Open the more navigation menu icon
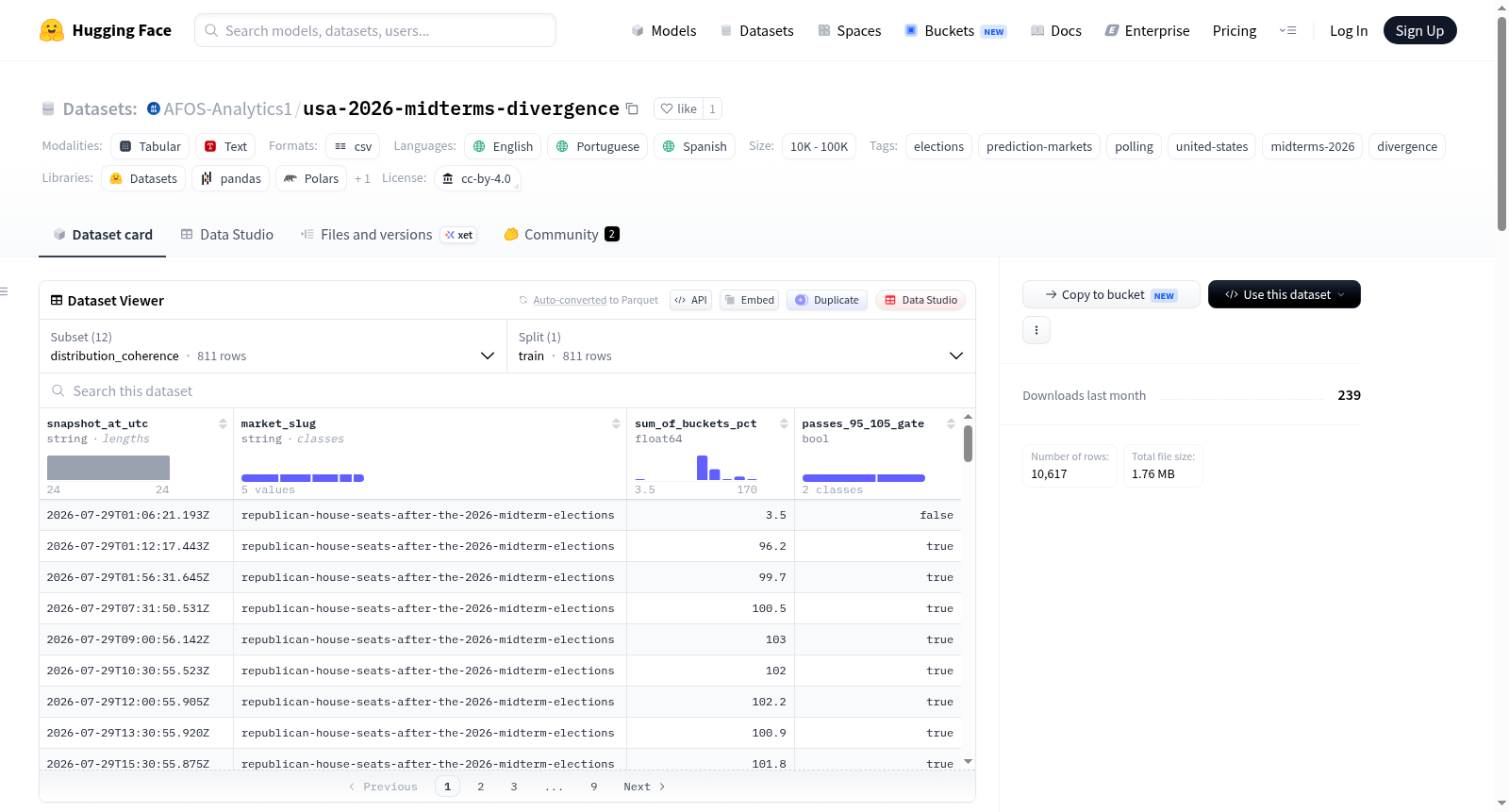The height and width of the screenshot is (812, 1509). pyautogui.click(x=1287, y=30)
